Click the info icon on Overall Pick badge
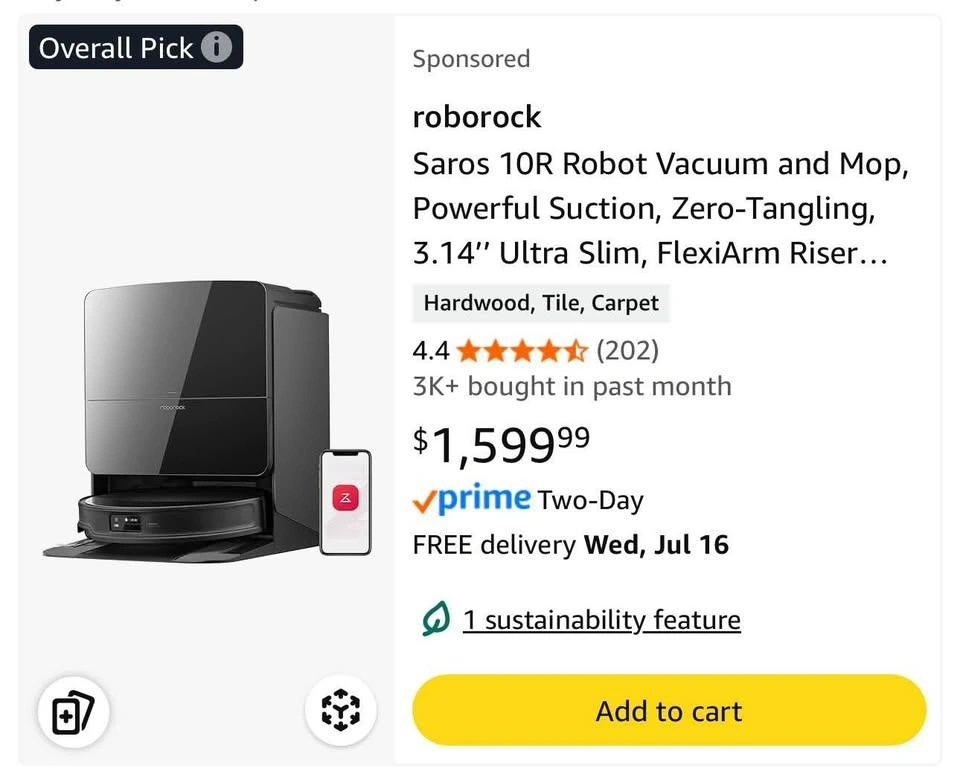960x783 pixels. tap(216, 47)
